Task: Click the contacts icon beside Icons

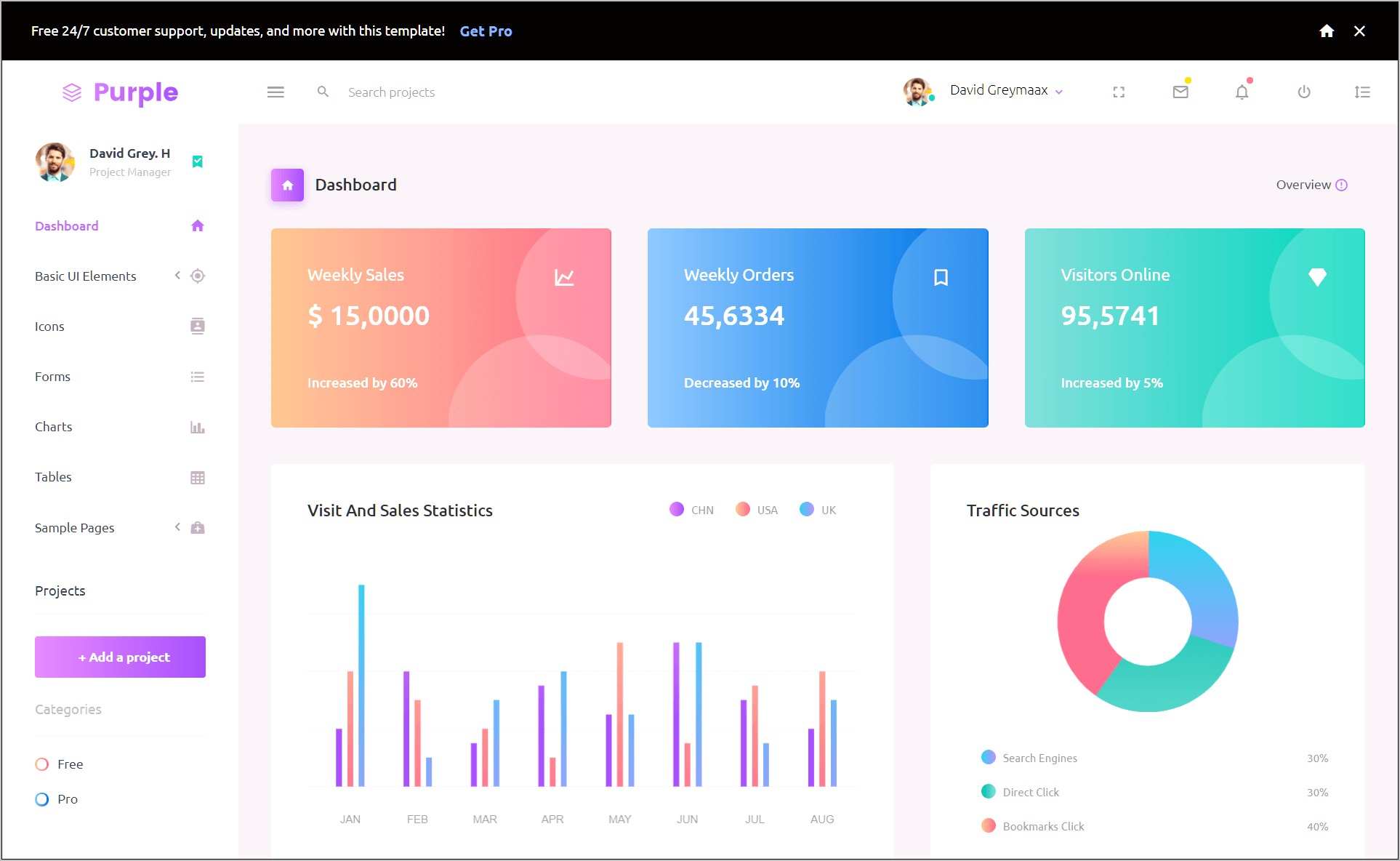Action: coord(198,326)
